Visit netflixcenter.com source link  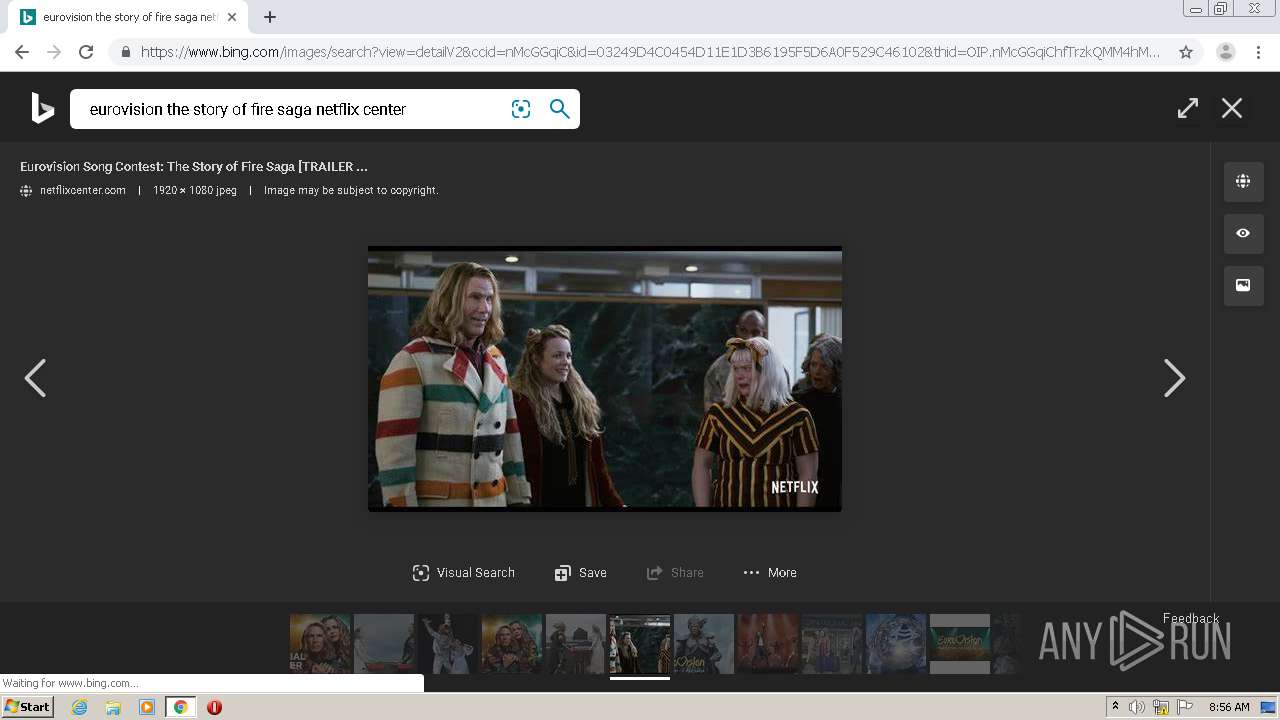click(83, 190)
